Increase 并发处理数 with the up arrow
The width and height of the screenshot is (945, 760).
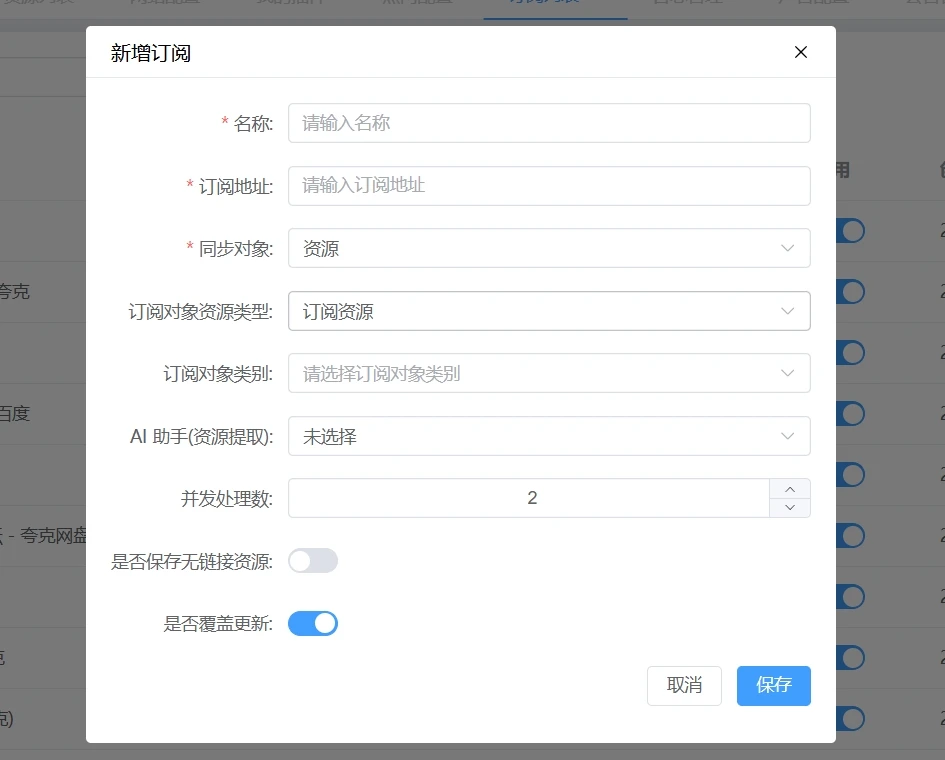(790, 488)
